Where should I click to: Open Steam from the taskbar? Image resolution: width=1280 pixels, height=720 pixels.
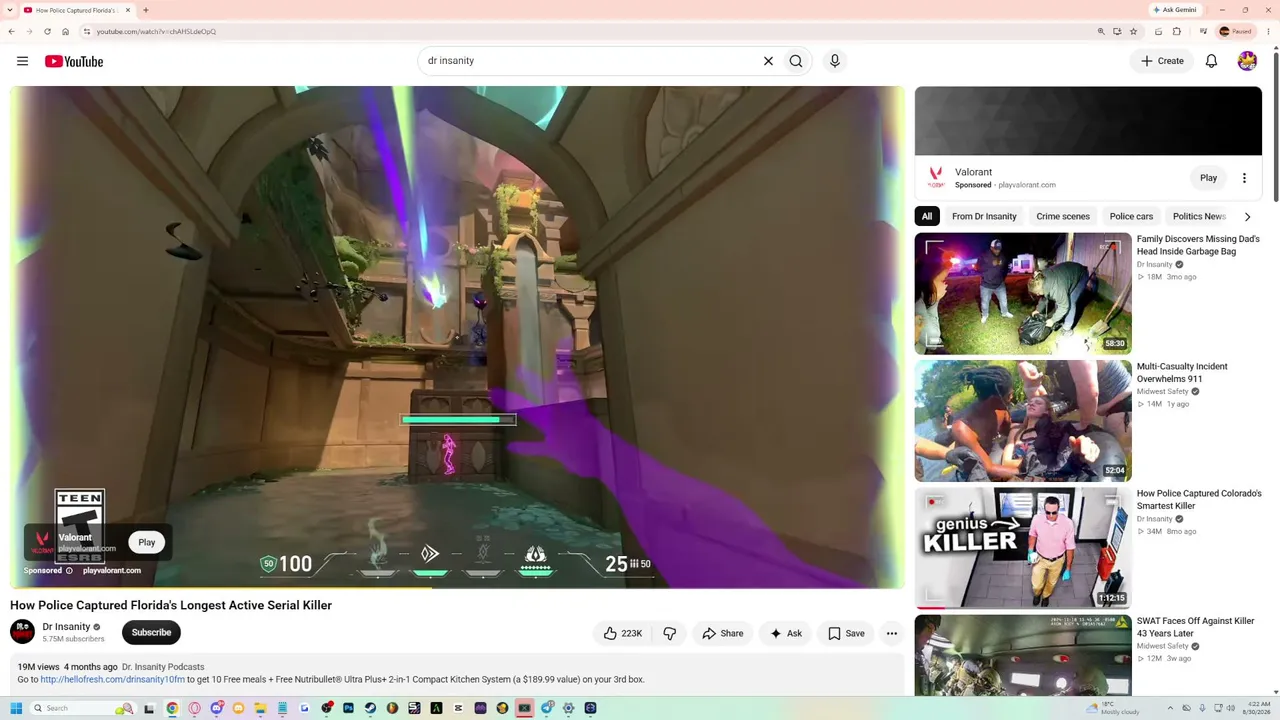(370, 708)
